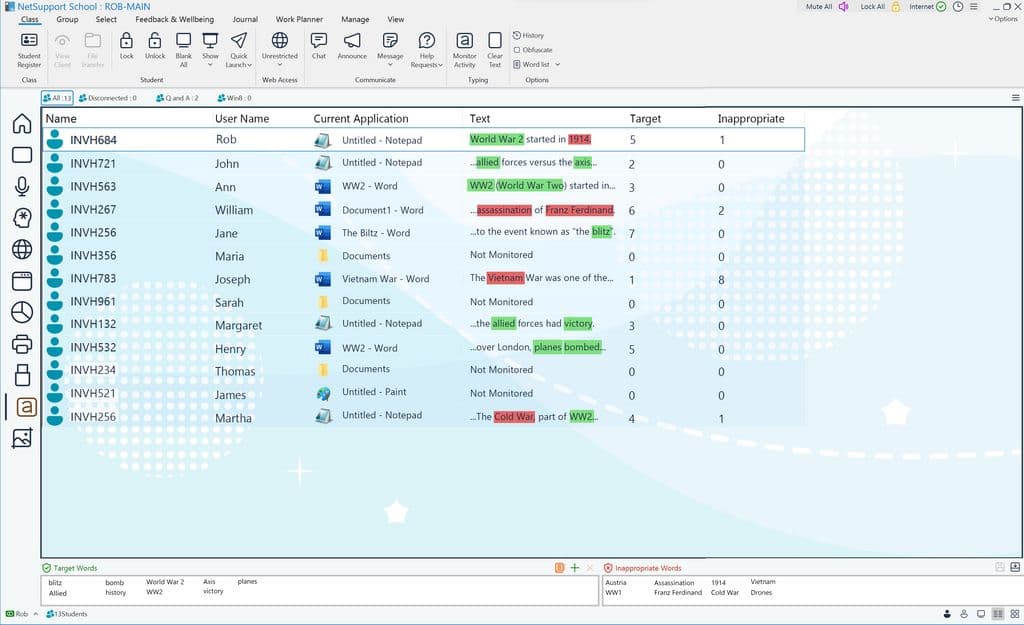Viewport: 1024px width, 625px height.
Task: Open the pie chart survey view in sidebar
Action: (22, 312)
